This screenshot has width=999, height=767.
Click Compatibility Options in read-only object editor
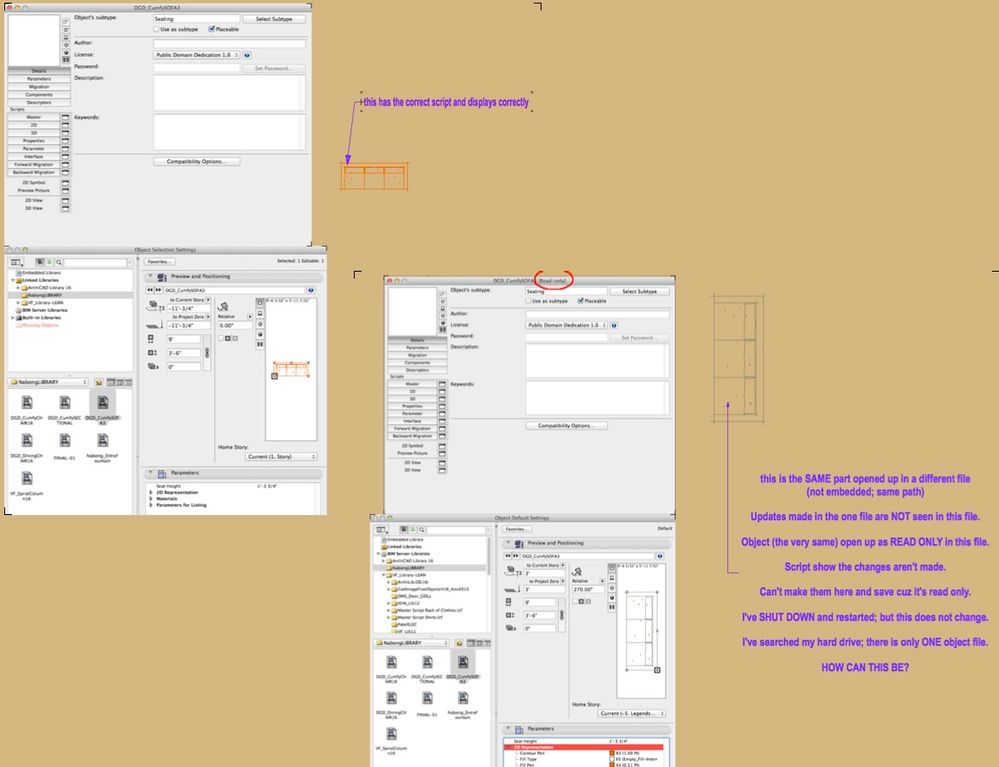[566, 426]
